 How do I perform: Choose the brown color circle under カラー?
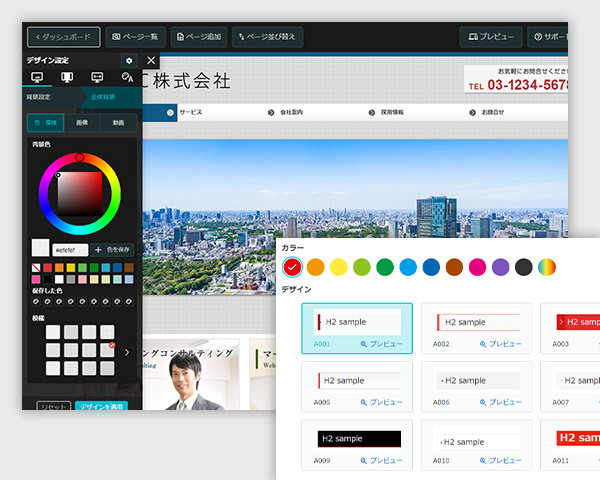pyautogui.click(x=454, y=267)
